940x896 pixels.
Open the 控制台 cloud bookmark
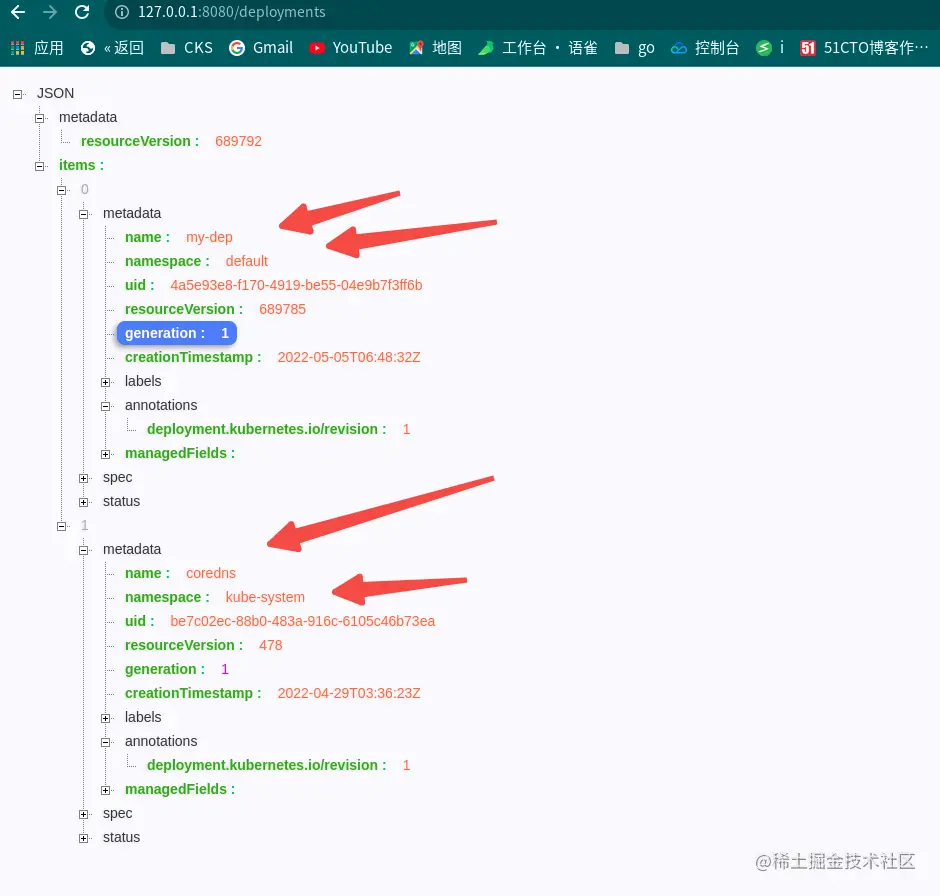[x=705, y=48]
